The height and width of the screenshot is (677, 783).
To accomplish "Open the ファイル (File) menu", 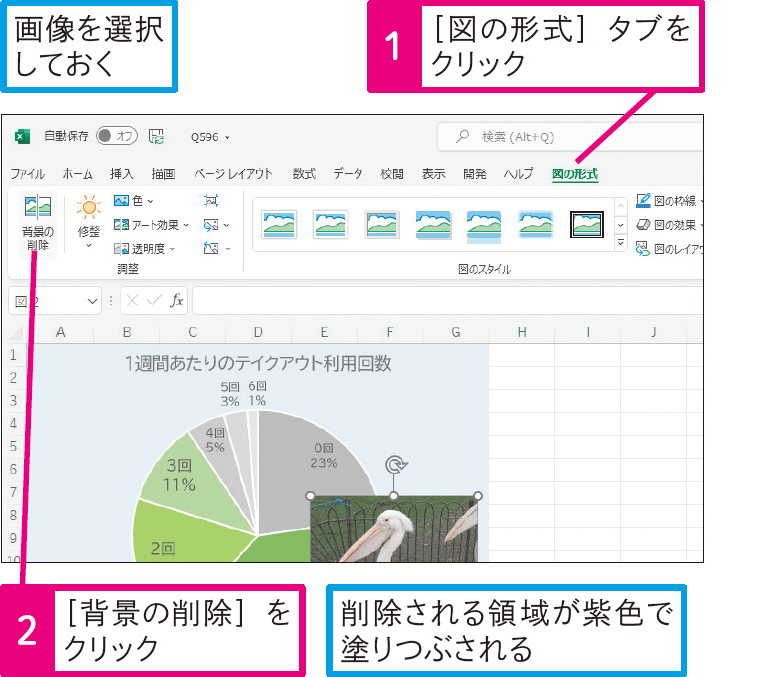I will point(27,173).
